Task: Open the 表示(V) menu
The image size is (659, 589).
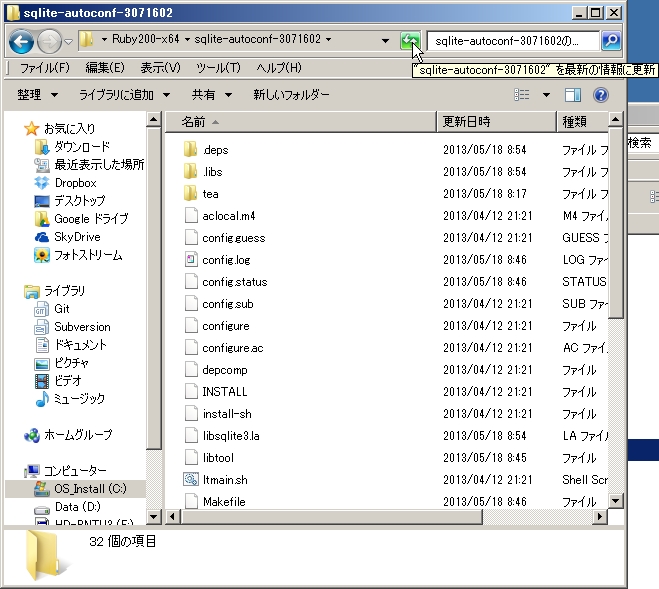Action: click(x=160, y=68)
